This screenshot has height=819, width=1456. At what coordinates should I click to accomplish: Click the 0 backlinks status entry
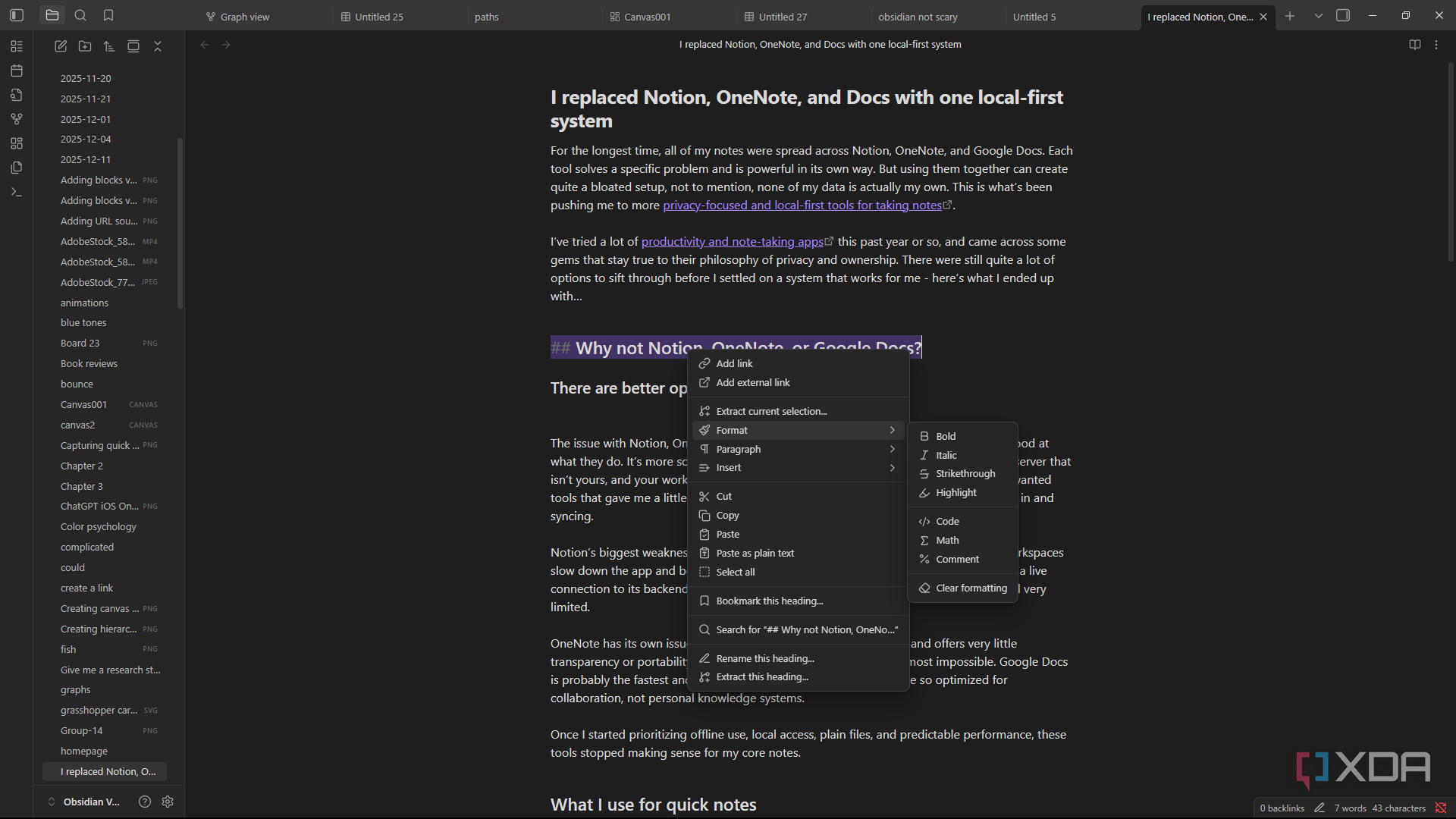[1282, 808]
